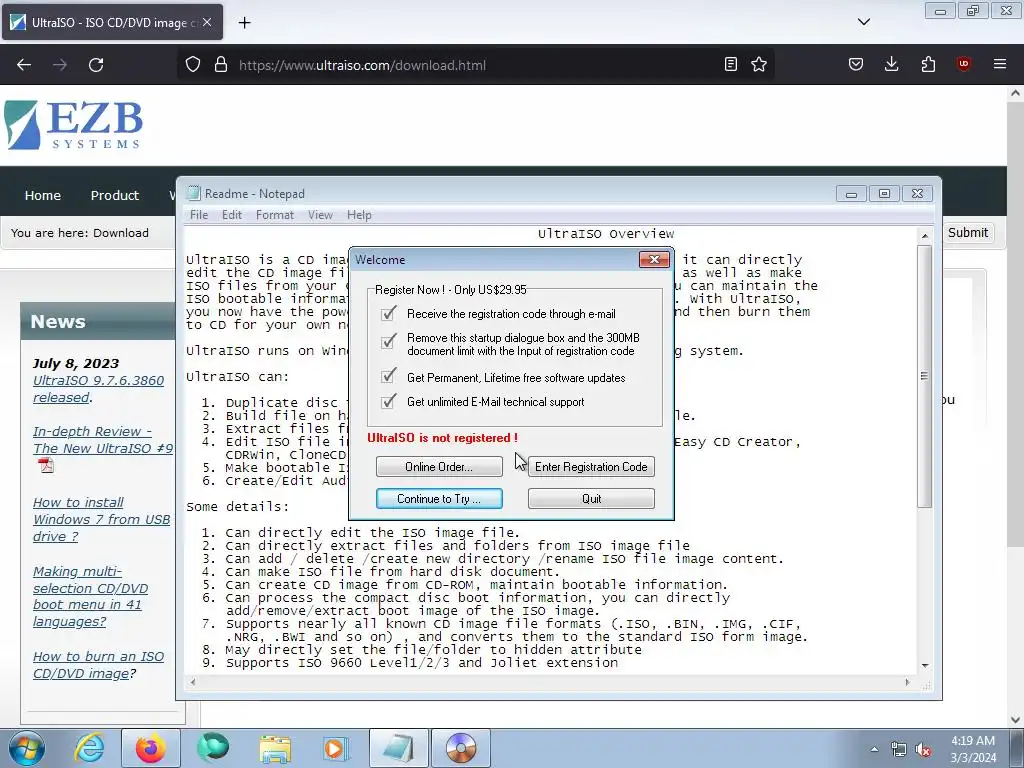Image resolution: width=1024 pixels, height=768 pixels.
Task: Open the Notepad Edit menu
Action: pos(232,215)
